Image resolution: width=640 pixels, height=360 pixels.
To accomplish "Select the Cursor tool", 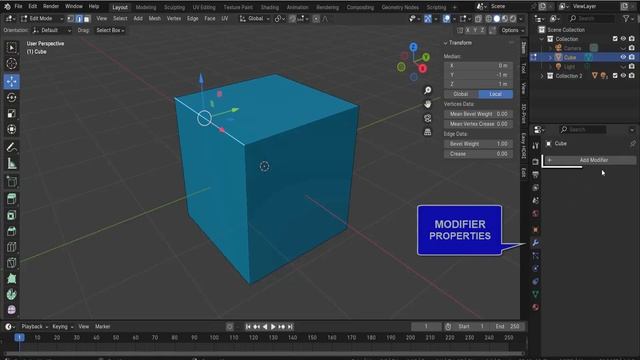I will [x=11, y=64].
